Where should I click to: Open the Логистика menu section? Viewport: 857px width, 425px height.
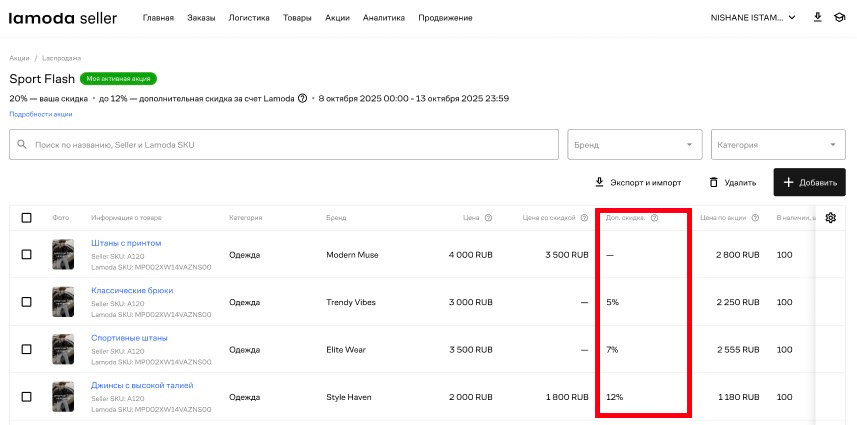pyautogui.click(x=248, y=18)
